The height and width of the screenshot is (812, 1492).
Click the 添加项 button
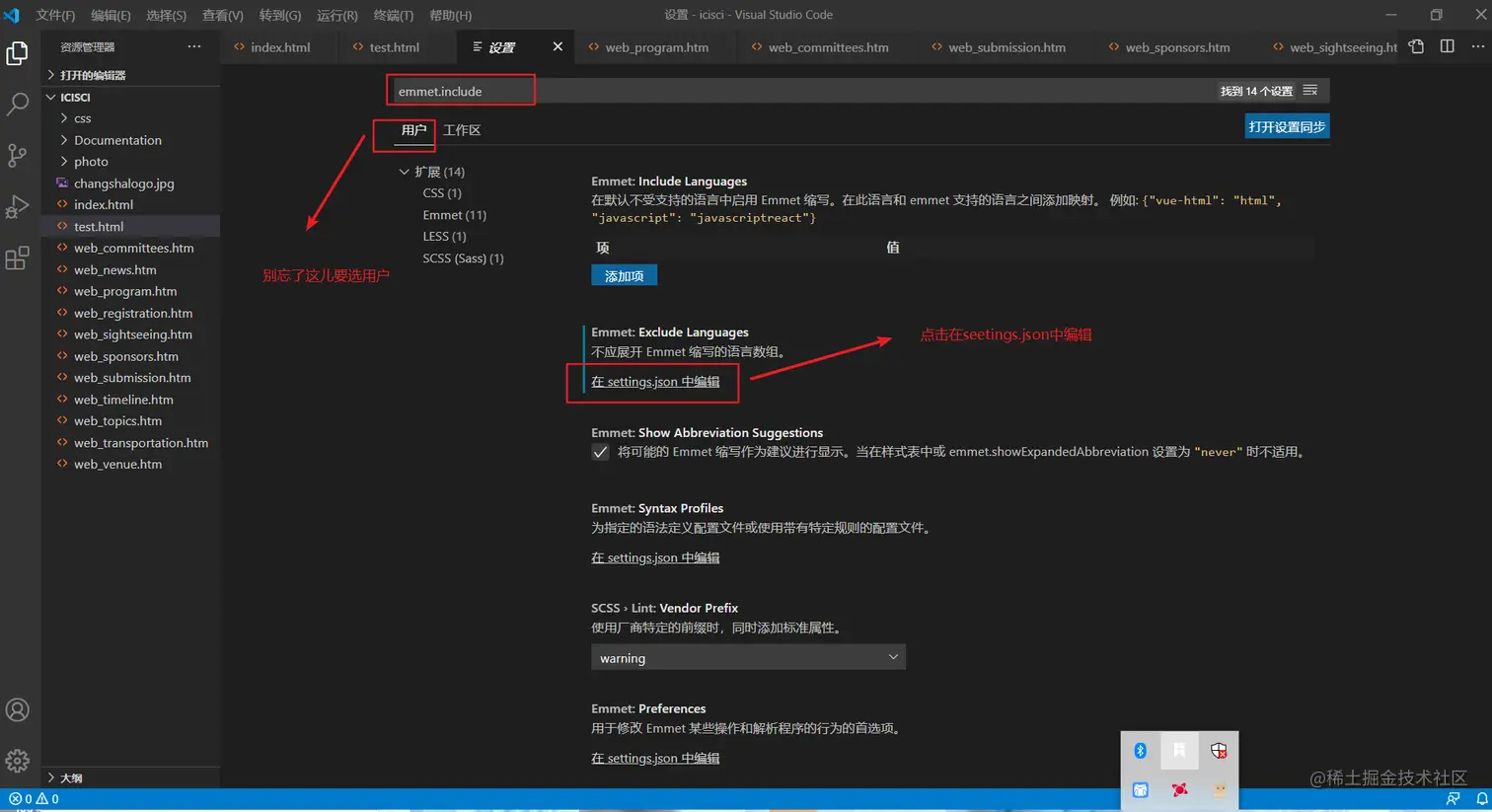pyautogui.click(x=624, y=275)
